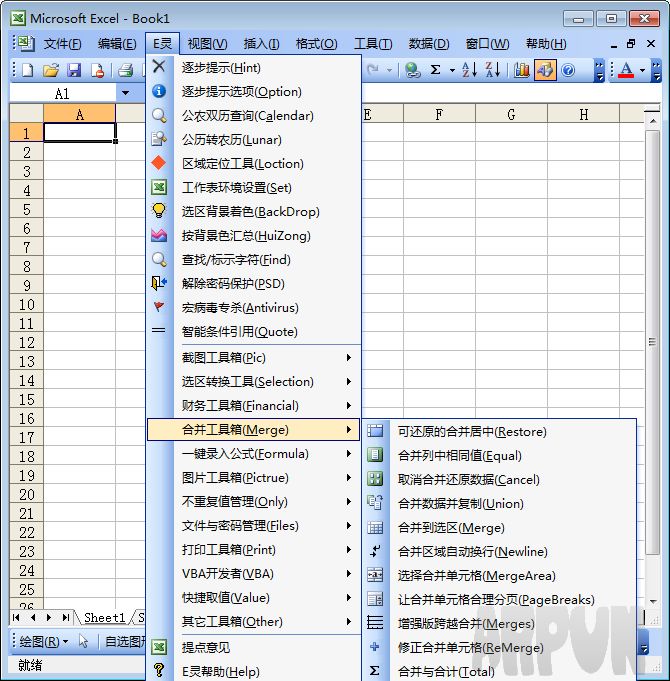
Task: Click the New workbook toolbar icon
Action: (27, 70)
